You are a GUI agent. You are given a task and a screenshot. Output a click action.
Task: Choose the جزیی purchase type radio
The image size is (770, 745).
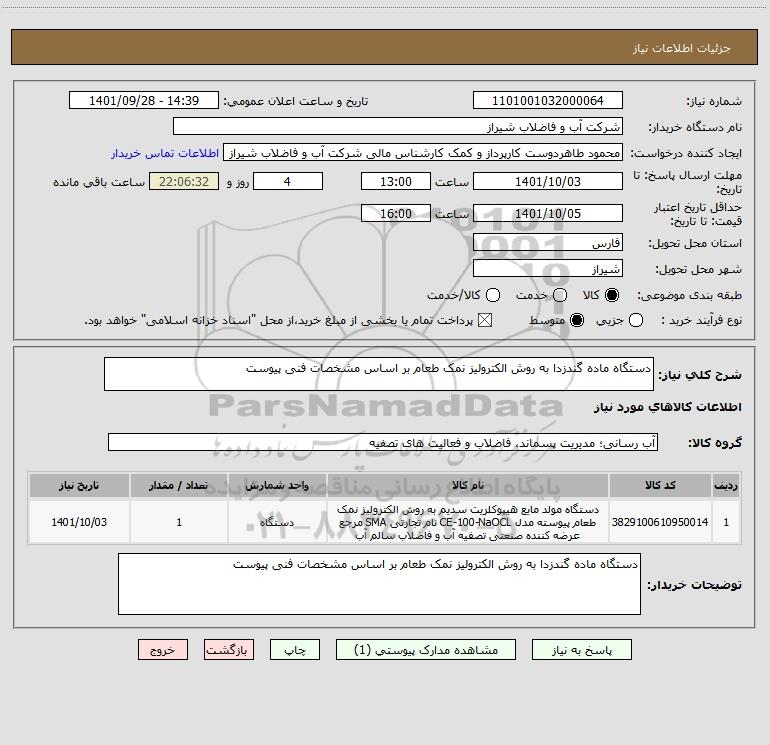pyautogui.click(x=636, y=320)
